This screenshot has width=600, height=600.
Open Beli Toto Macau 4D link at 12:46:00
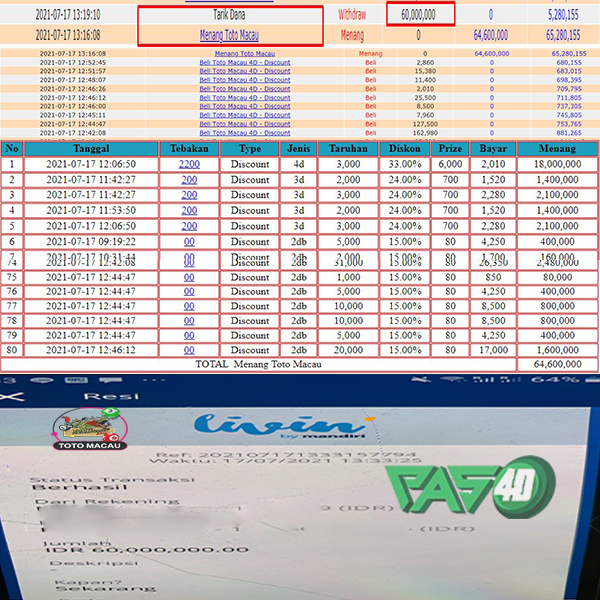[245, 106]
